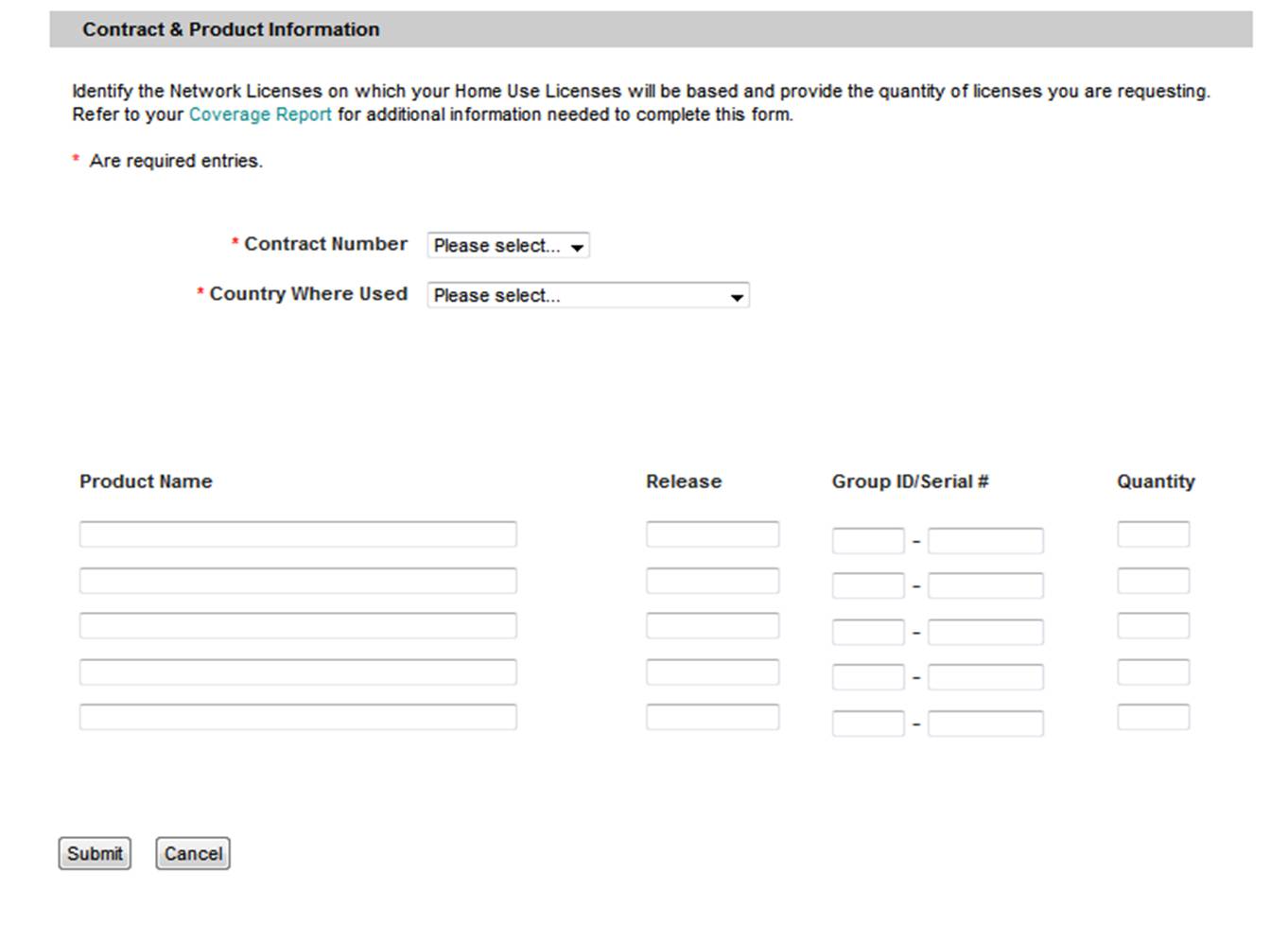
Task: Click the third Release field
Action: 712,625
